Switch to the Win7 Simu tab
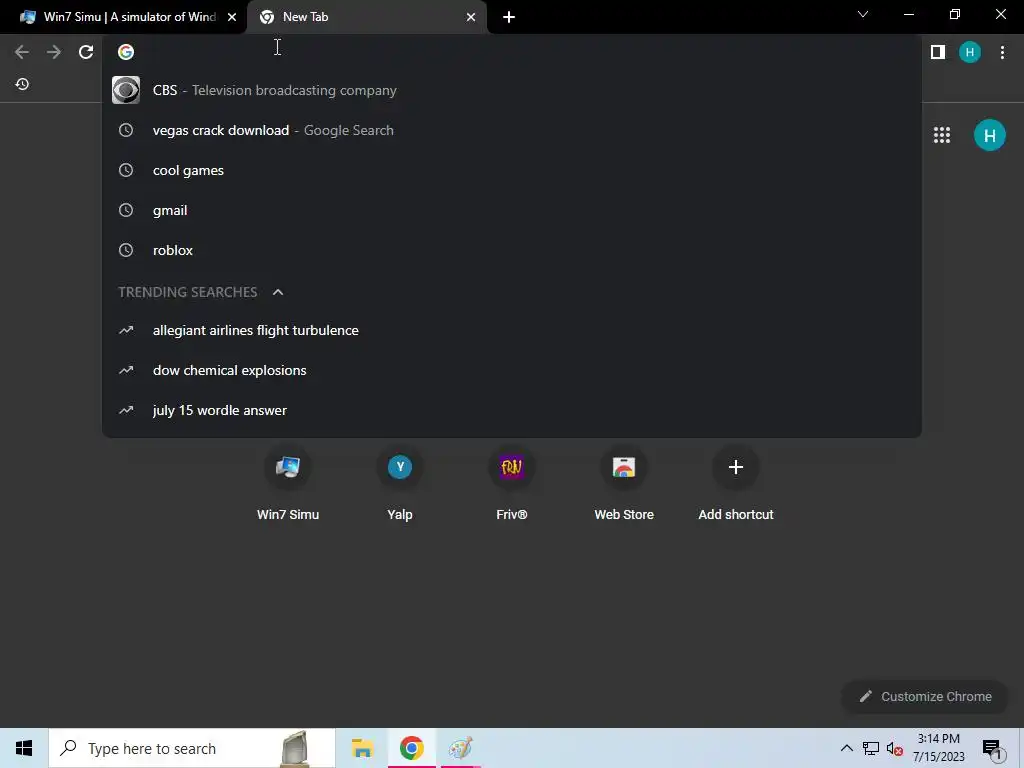This screenshot has width=1024, height=768. 123,17
